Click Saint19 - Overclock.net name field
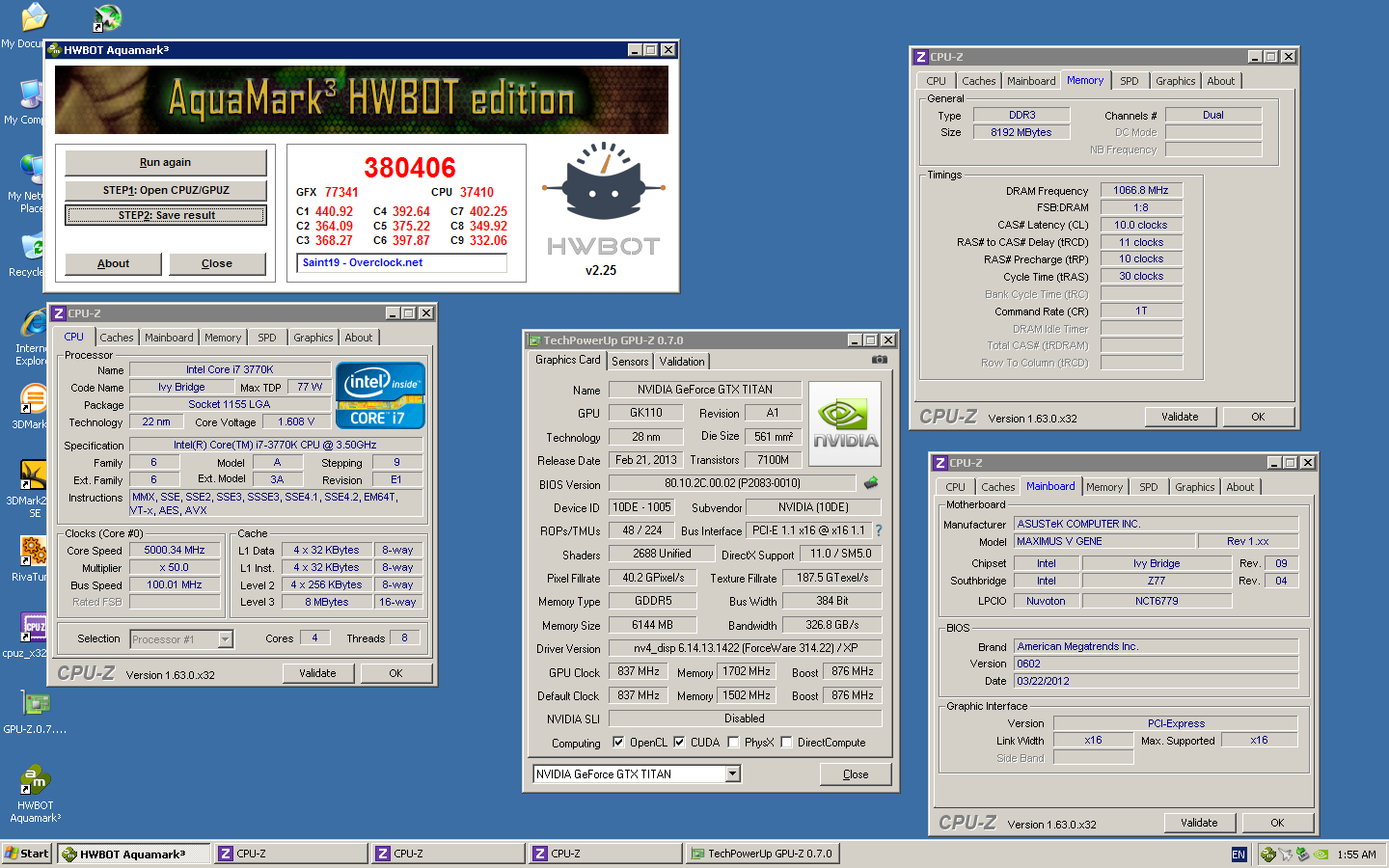This screenshot has height=868, width=1389. pyautogui.click(x=402, y=262)
